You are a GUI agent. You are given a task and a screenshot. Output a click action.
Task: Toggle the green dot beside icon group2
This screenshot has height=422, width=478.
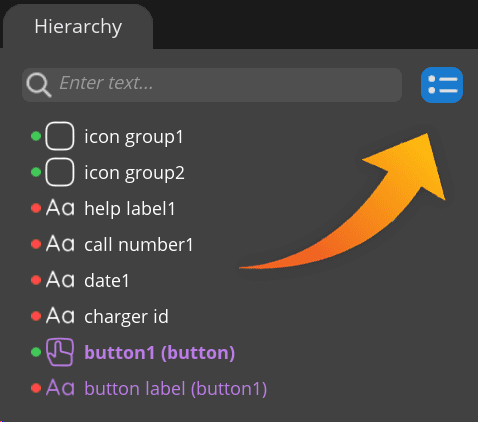[x=36, y=172]
